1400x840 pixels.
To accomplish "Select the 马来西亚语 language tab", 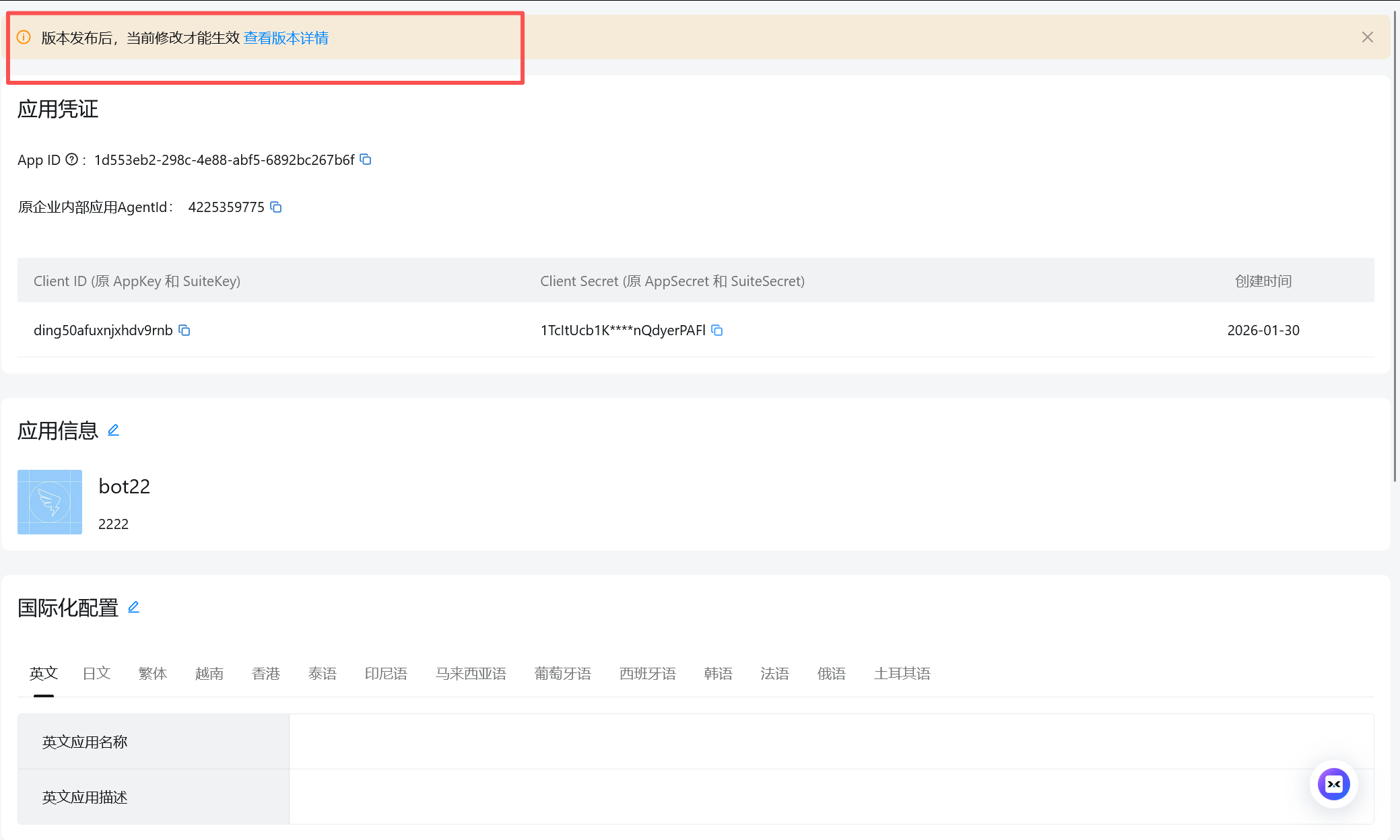I will [x=471, y=673].
